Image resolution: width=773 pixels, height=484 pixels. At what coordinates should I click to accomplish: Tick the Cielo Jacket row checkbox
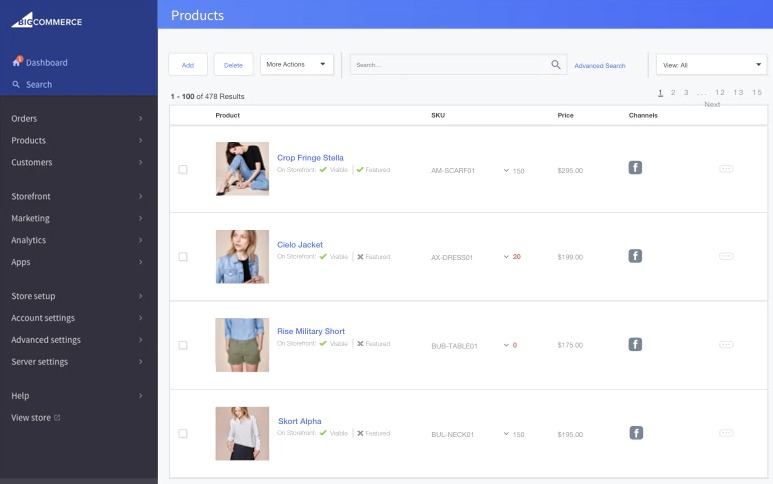[183, 257]
